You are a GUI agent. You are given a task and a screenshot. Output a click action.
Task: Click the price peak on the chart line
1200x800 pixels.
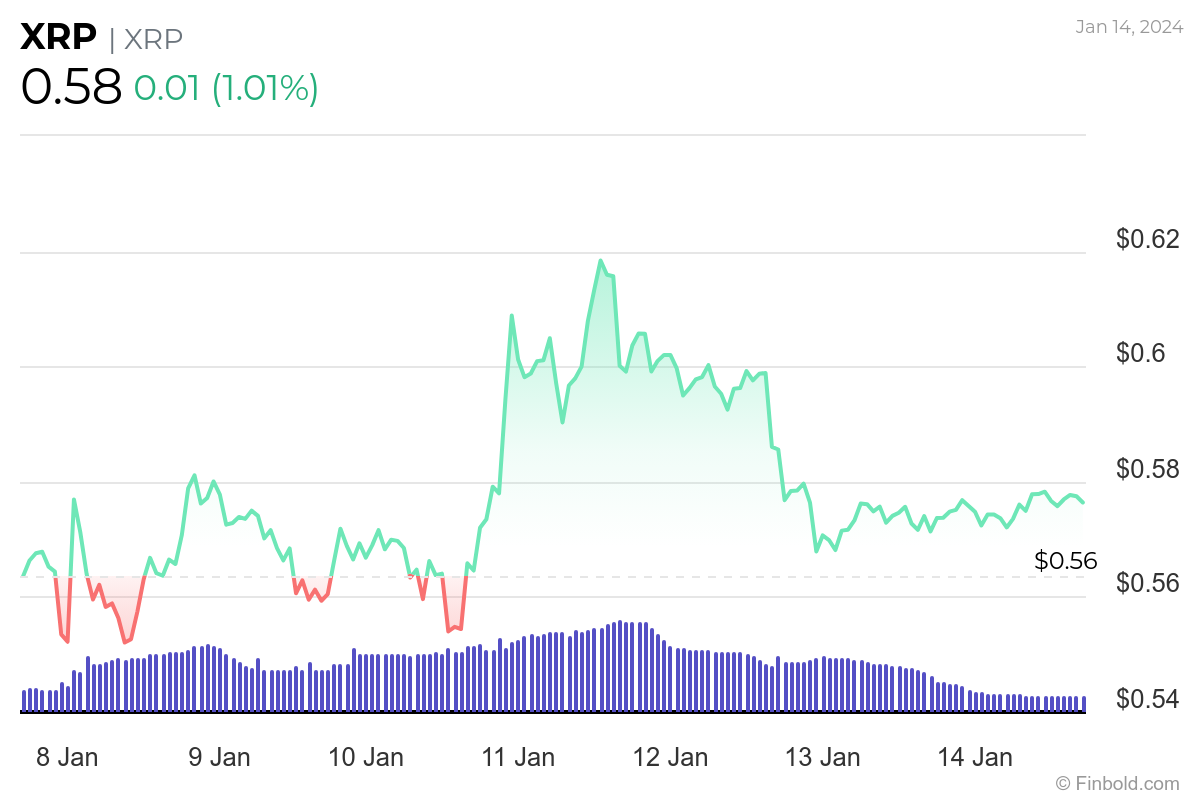(x=601, y=259)
